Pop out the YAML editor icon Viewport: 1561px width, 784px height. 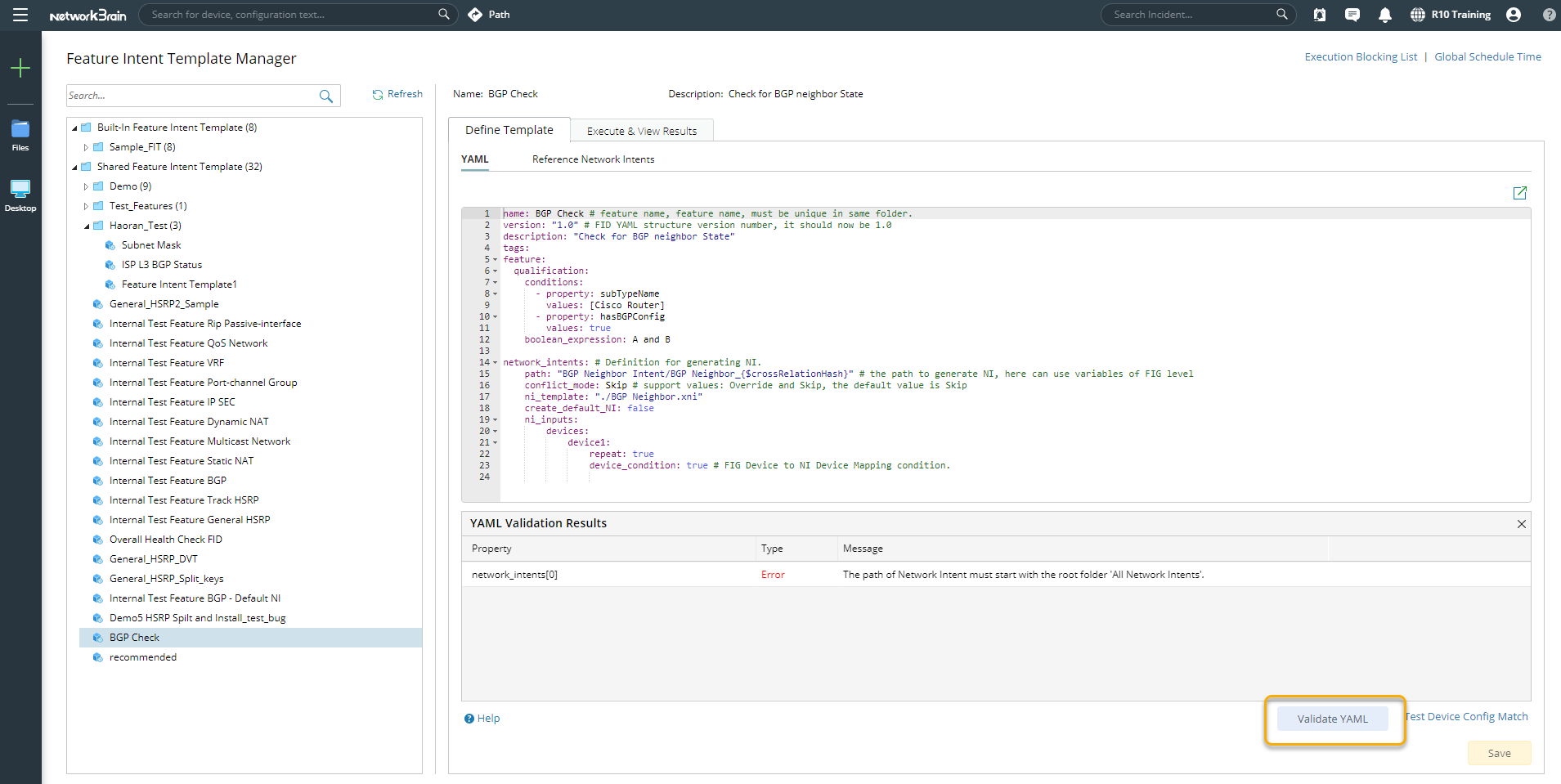1519,193
